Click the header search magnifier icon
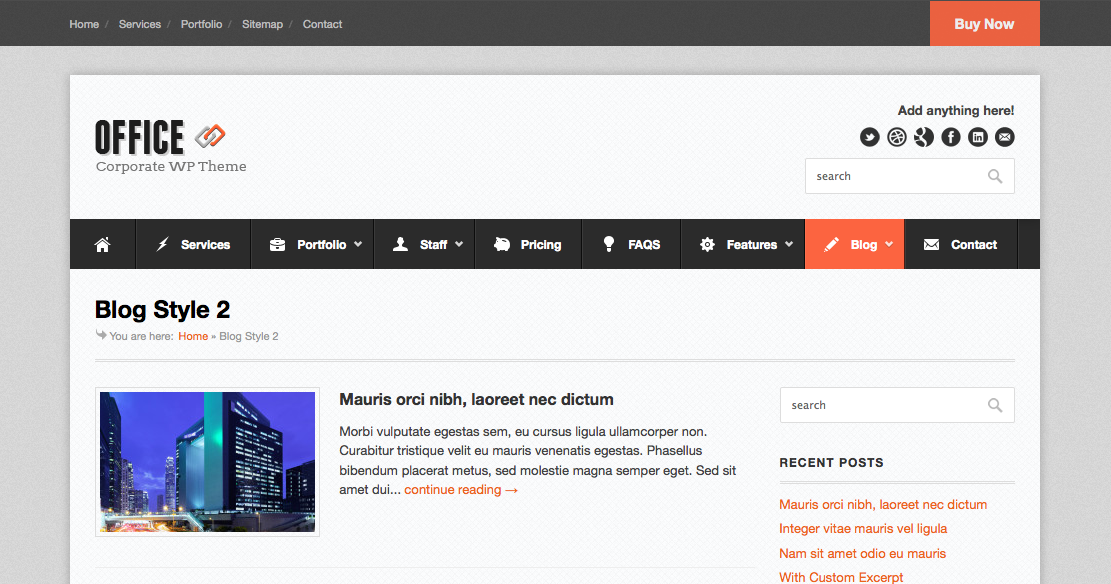 pyautogui.click(x=995, y=176)
